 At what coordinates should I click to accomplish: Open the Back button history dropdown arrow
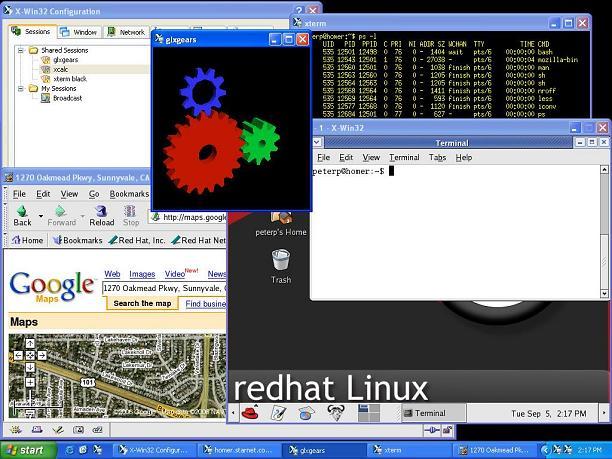pos(41,215)
